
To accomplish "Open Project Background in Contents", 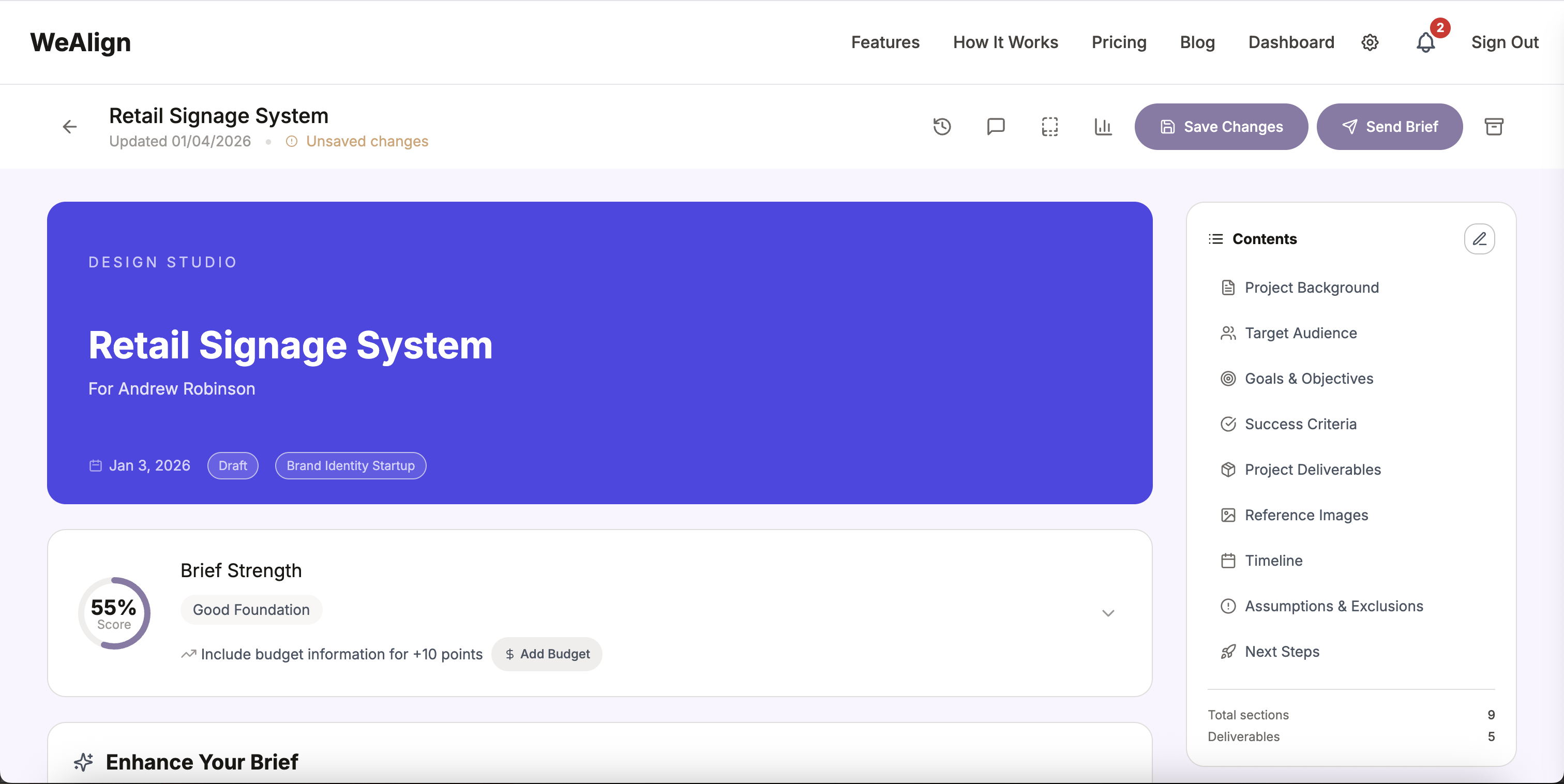I will click(1312, 287).
